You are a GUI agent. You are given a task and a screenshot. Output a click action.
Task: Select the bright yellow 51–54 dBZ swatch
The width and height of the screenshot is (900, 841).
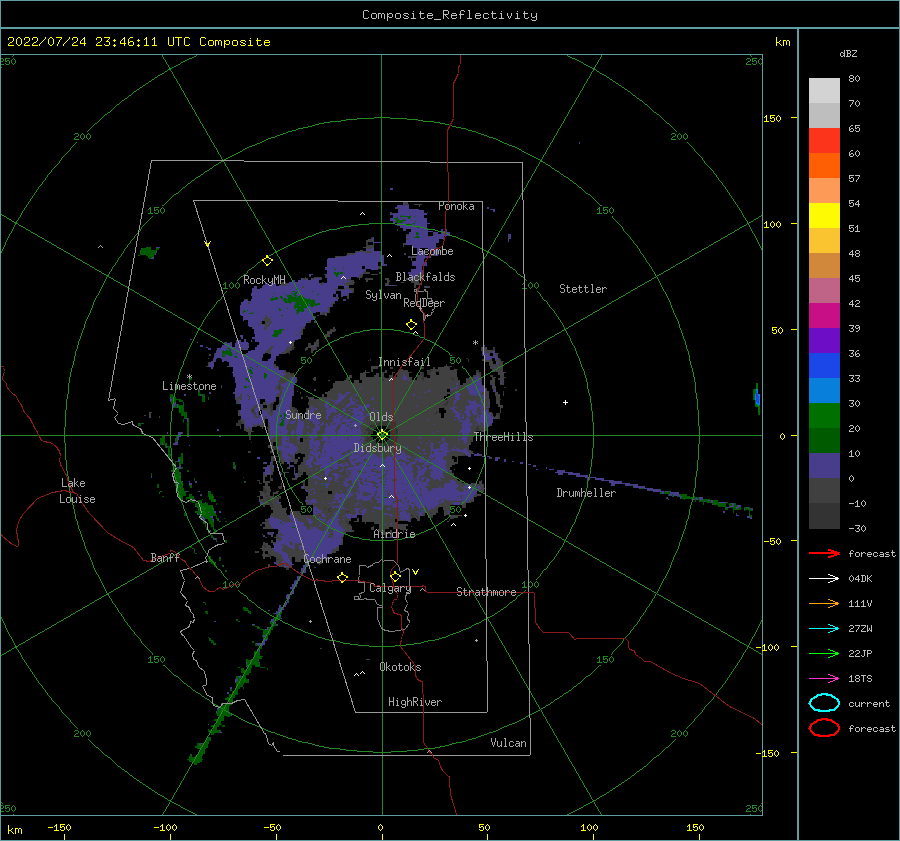(x=824, y=215)
